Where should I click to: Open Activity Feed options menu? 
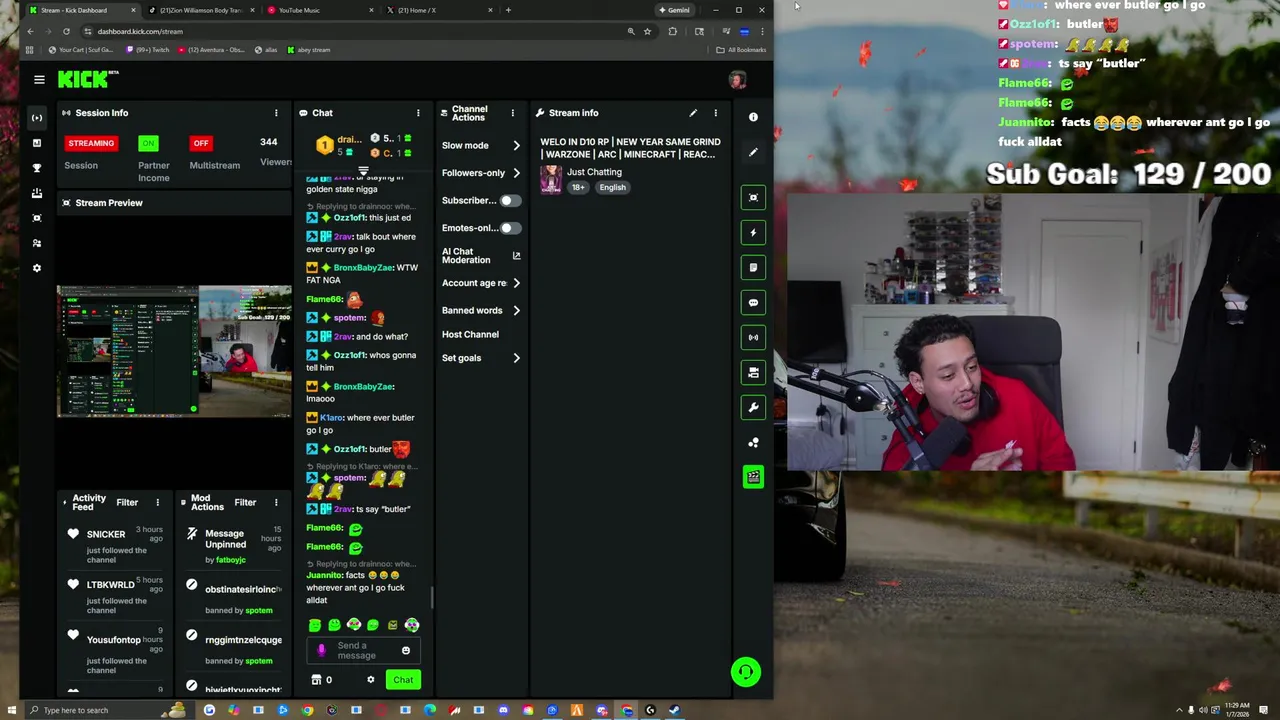coord(157,503)
